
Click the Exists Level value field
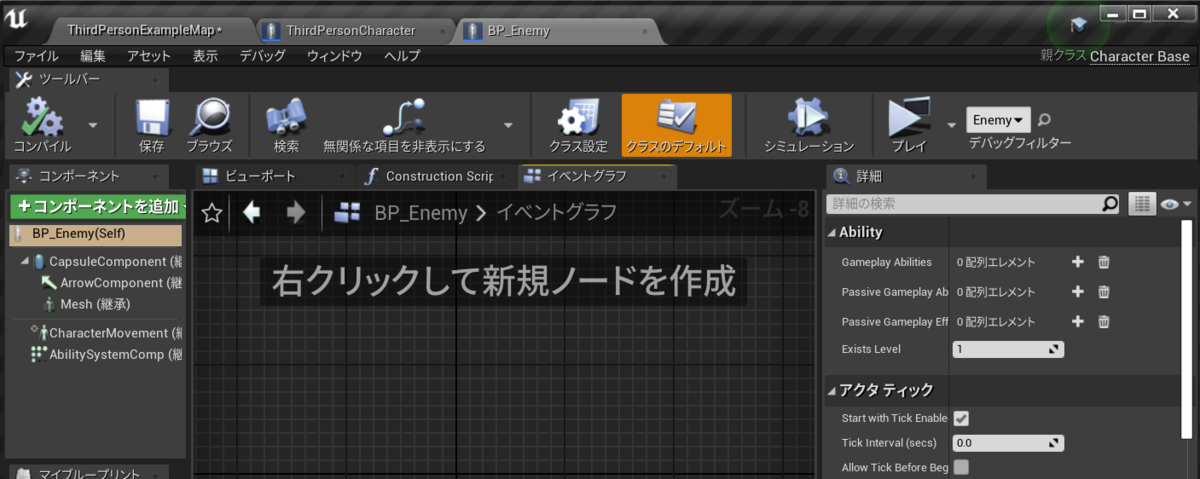[x=1008, y=350]
